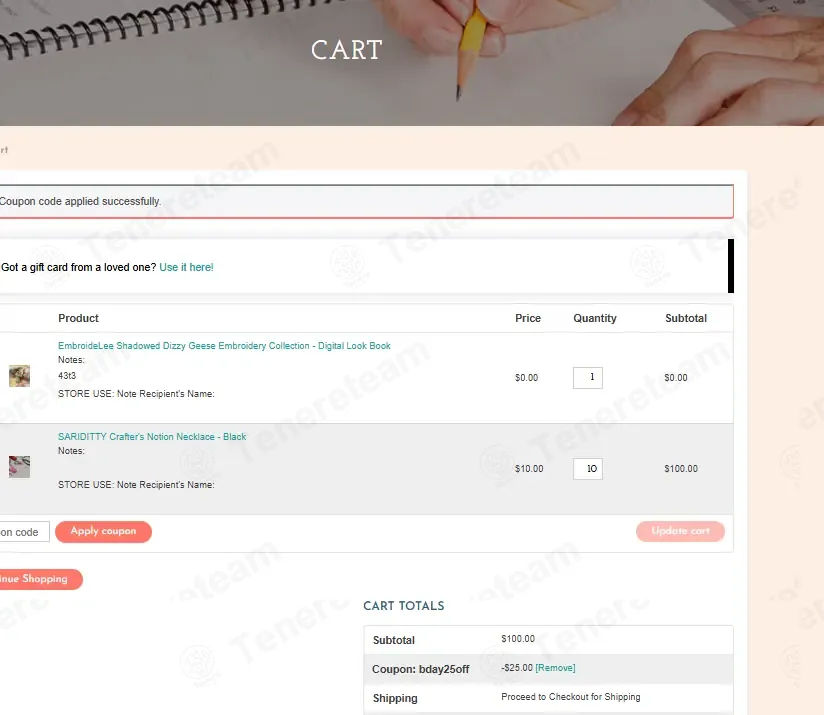824x715 pixels.
Task: Click the EmbroideLee product thumbnail image
Action: [19, 376]
